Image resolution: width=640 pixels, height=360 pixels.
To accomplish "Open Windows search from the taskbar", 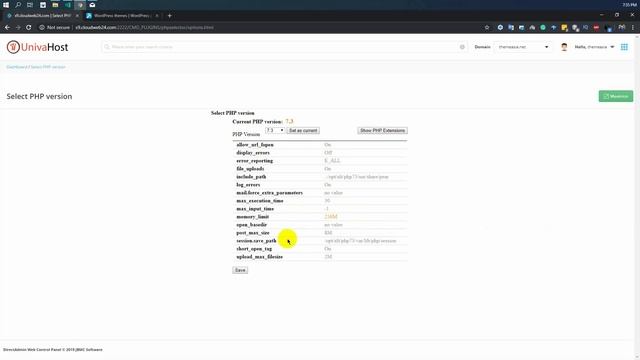I will click(x=18, y=5).
